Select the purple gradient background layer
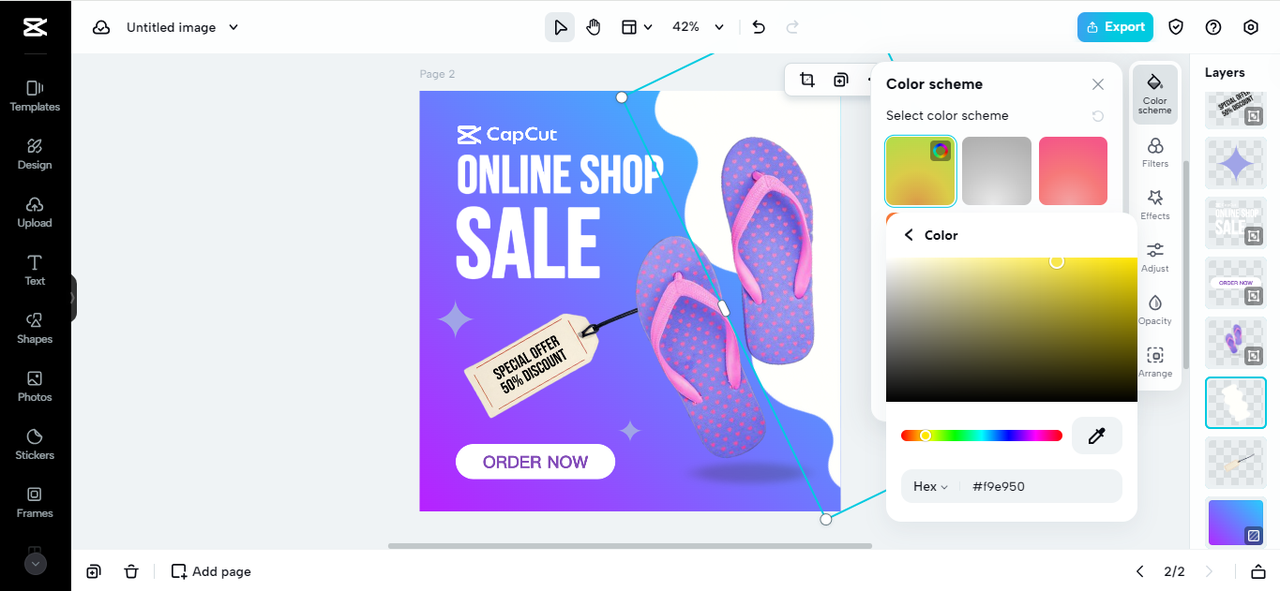 pos(1236,523)
